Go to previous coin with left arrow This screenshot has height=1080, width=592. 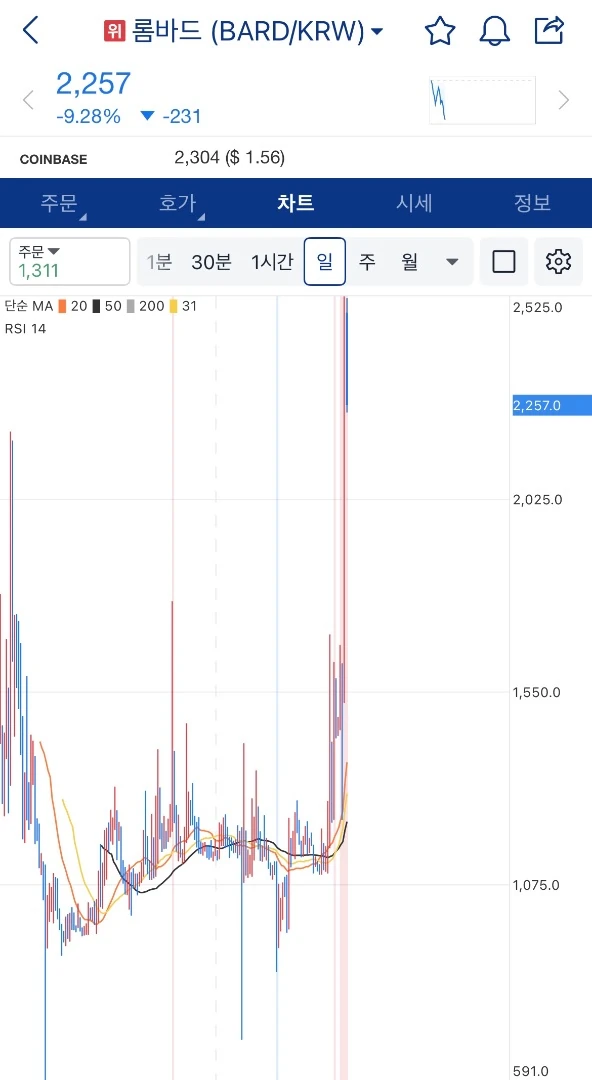(28, 101)
